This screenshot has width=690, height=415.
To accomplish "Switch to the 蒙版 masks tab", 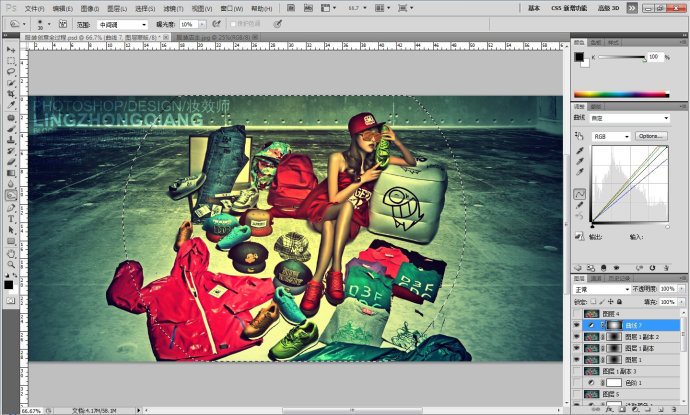I will pos(596,107).
